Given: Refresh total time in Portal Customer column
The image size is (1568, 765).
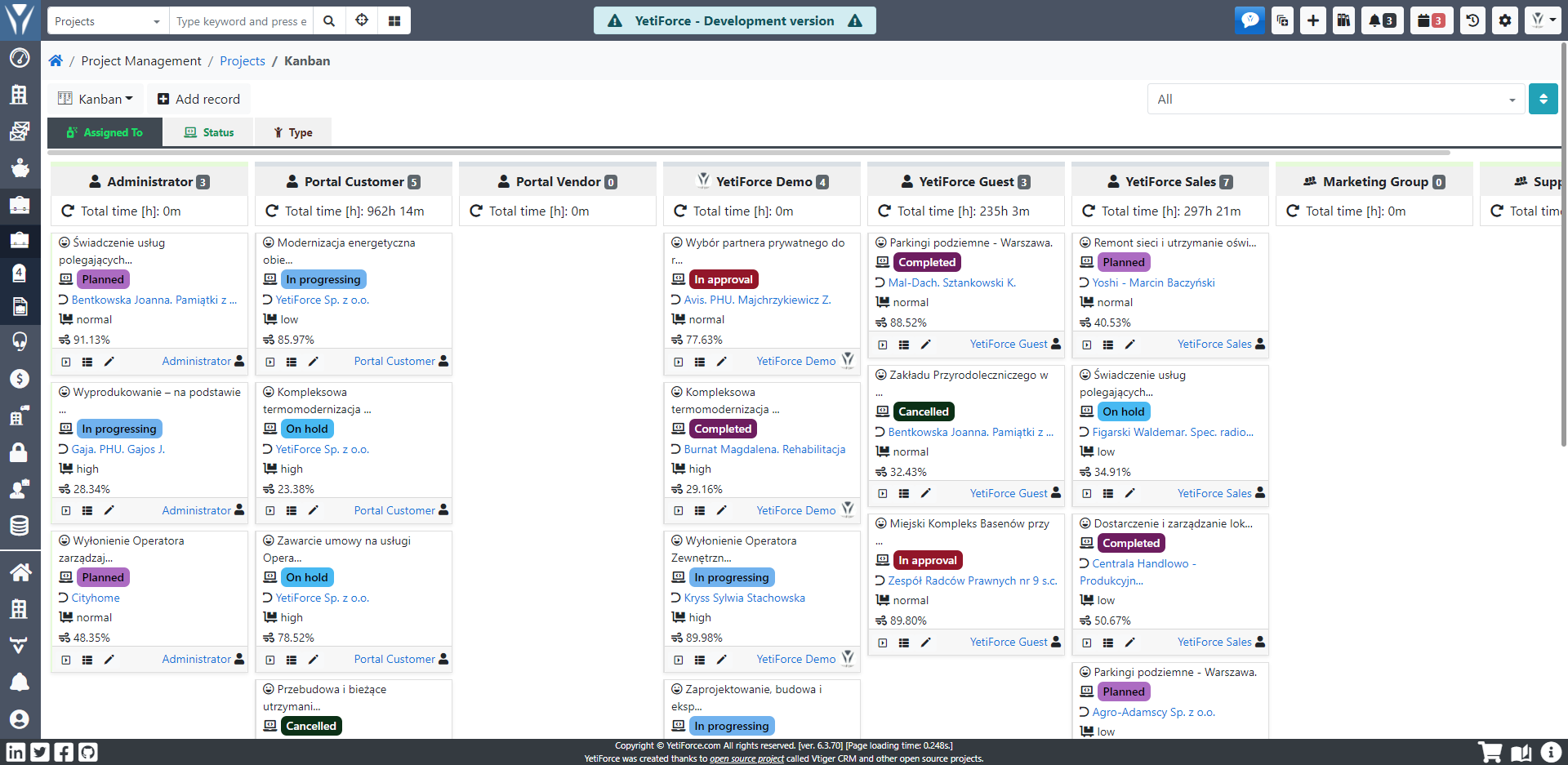Looking at the screenshot, I should pos(272,211).
